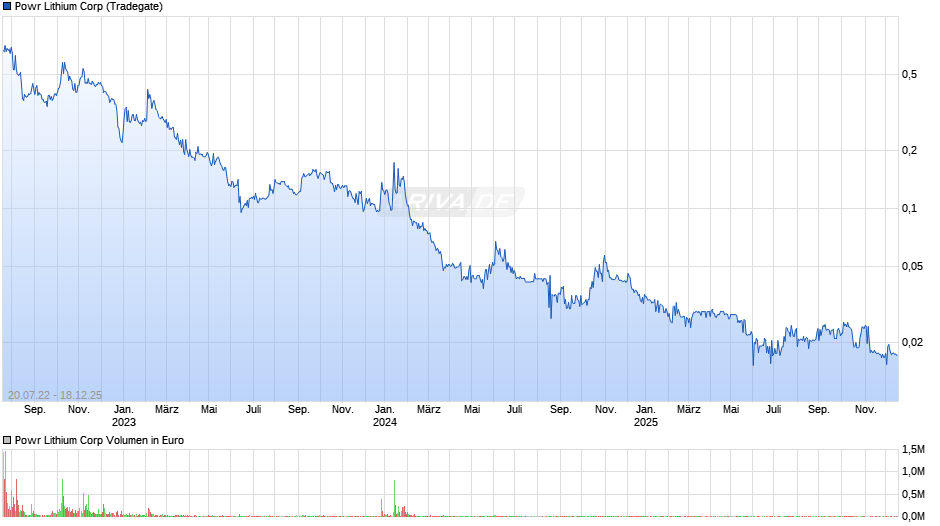Viewport: 940px width, 526px height.
Task: Click the 0,05 price axis label
Action: click(912, 266)
